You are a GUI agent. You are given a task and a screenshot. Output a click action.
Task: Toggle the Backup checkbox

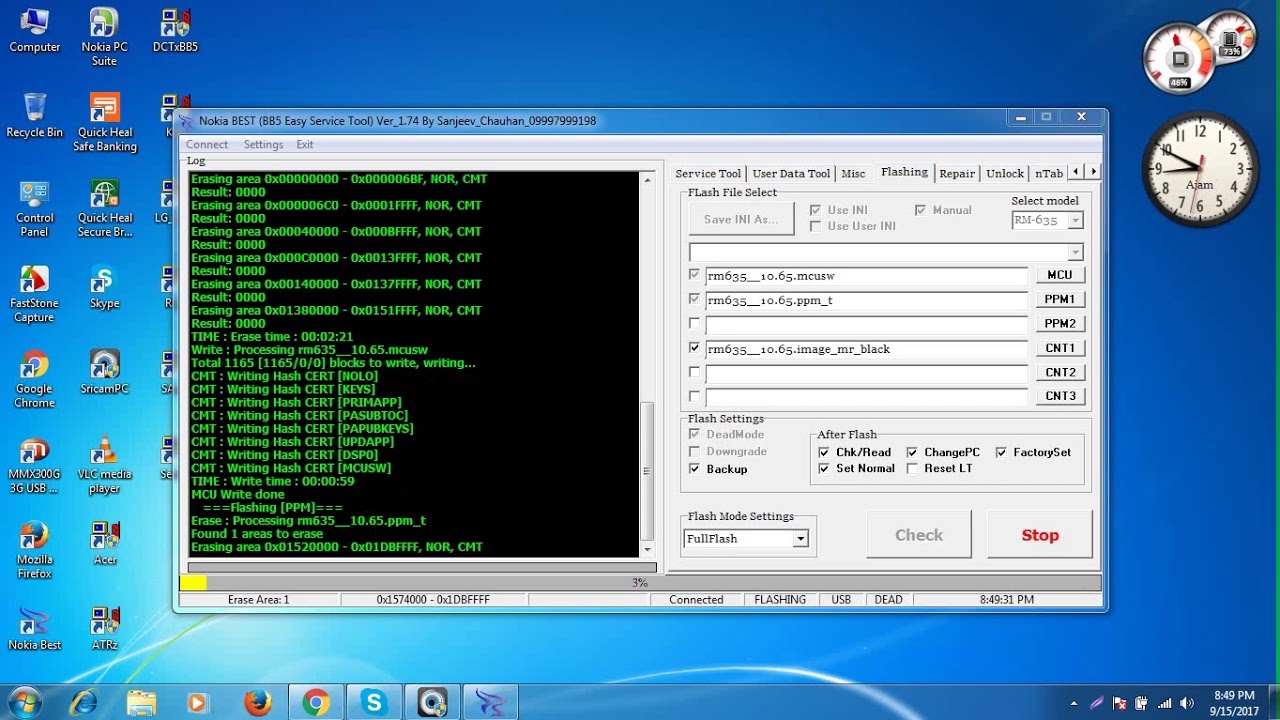coord(694,468)
